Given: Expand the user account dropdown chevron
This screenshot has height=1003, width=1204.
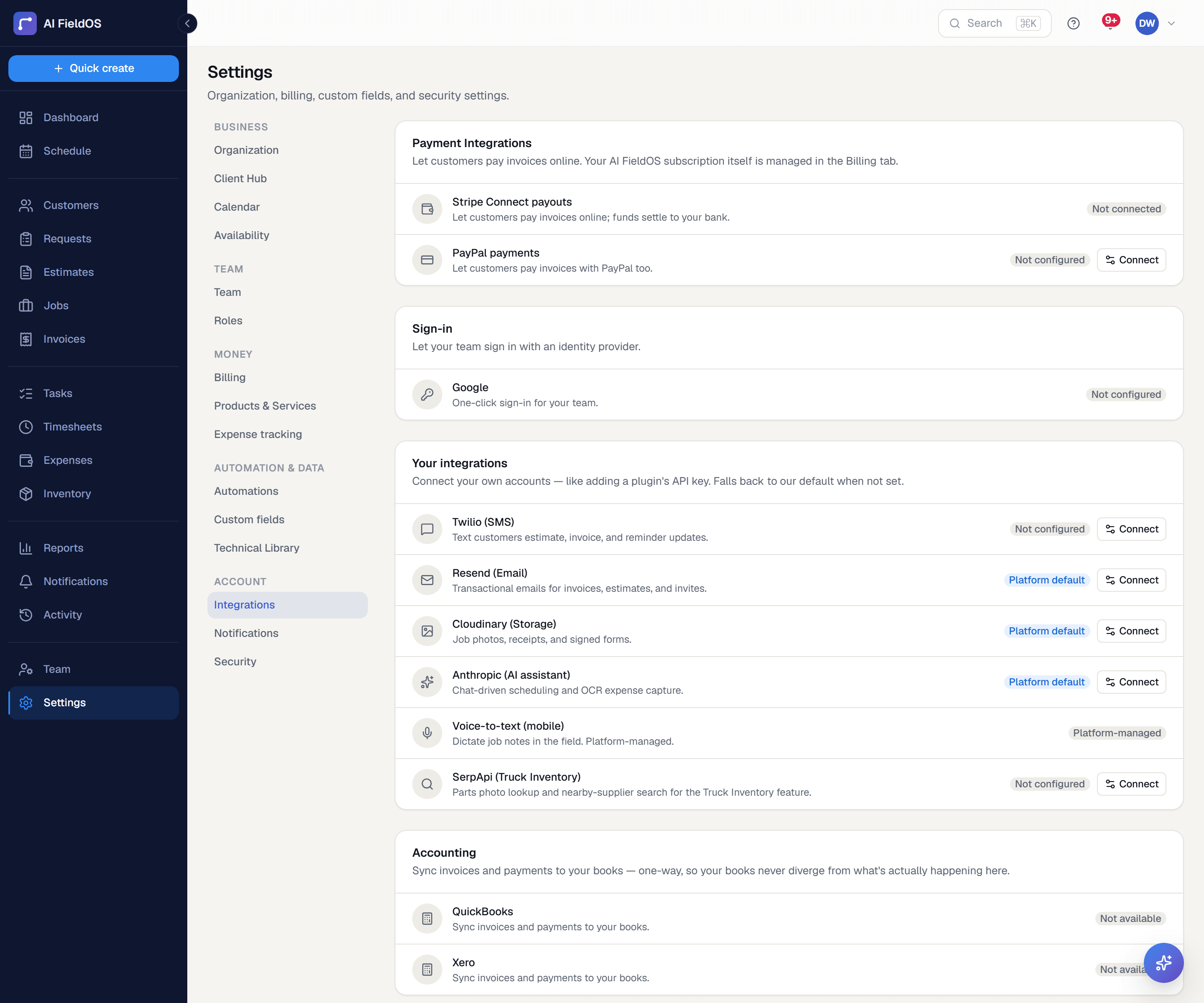Looking at the screenshot, I should point(1171,23).
